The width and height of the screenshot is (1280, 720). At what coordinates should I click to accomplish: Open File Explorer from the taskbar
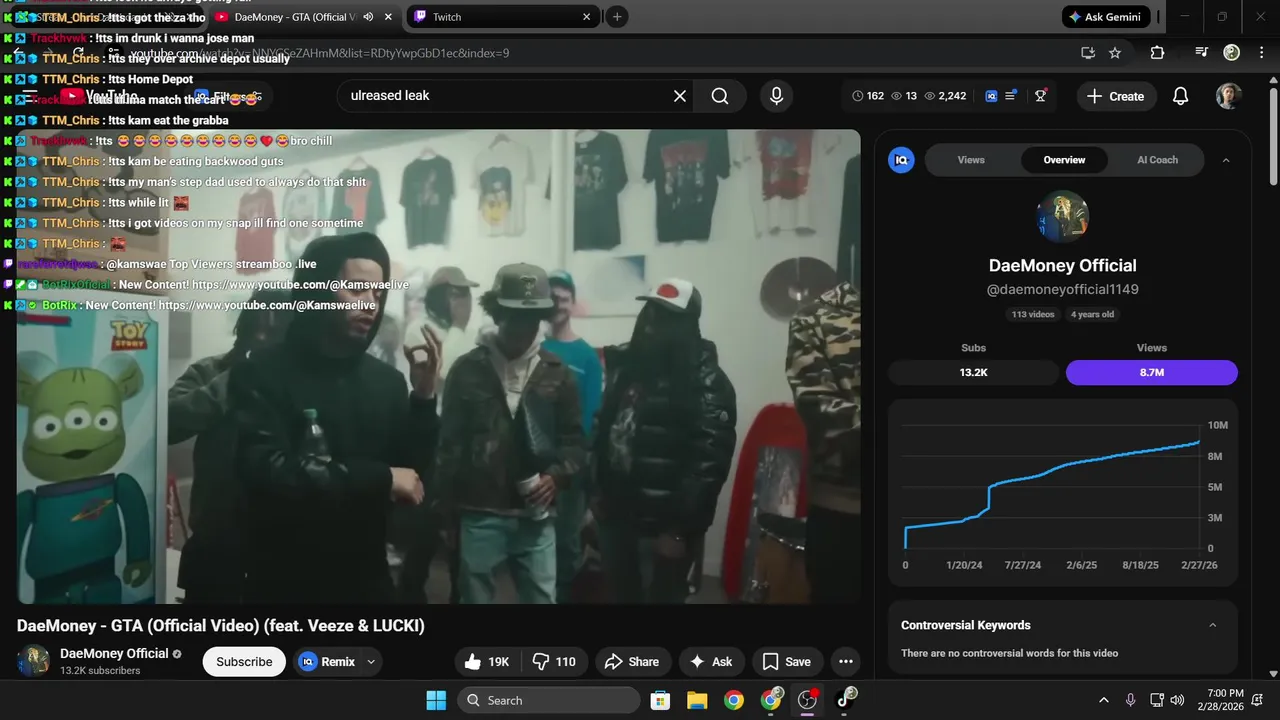pyautogui.click(x=697, y=700)
